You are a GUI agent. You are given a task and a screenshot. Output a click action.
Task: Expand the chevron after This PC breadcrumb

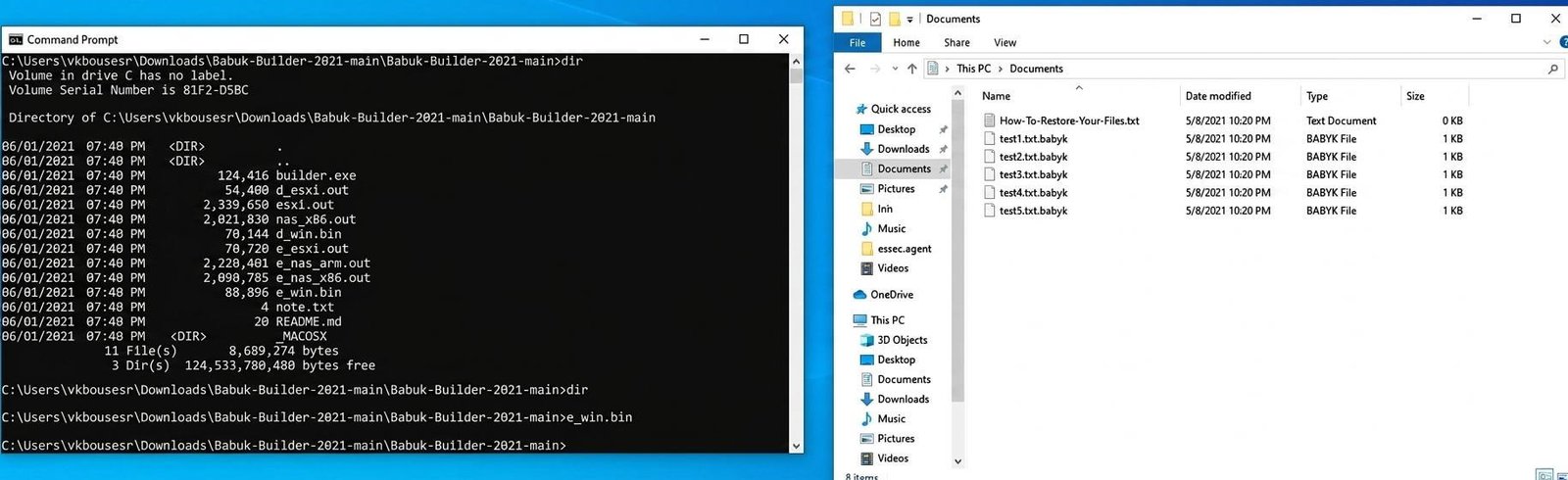[x=1001, y=69]
